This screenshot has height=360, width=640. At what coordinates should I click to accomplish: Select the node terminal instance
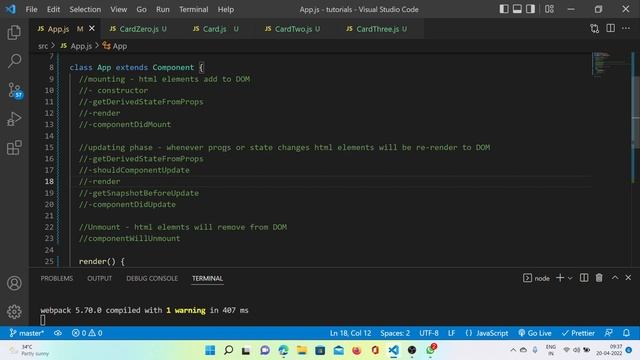pyautogui.click(x=536, y=278)
